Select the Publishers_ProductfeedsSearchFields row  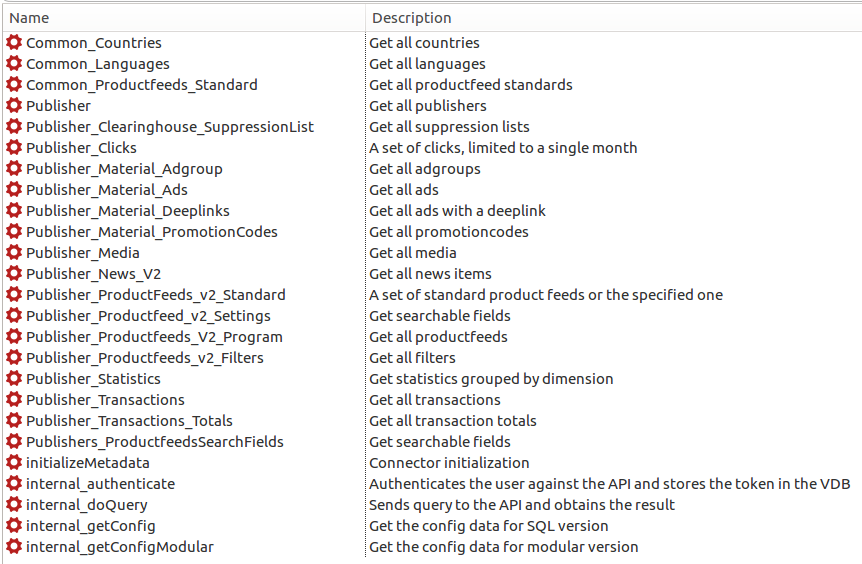tap(155, 442)
